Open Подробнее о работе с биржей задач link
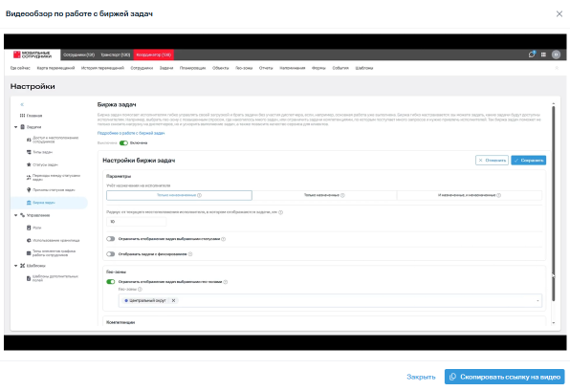This screenshot has width=570, height=391. [x=131, y=133]
